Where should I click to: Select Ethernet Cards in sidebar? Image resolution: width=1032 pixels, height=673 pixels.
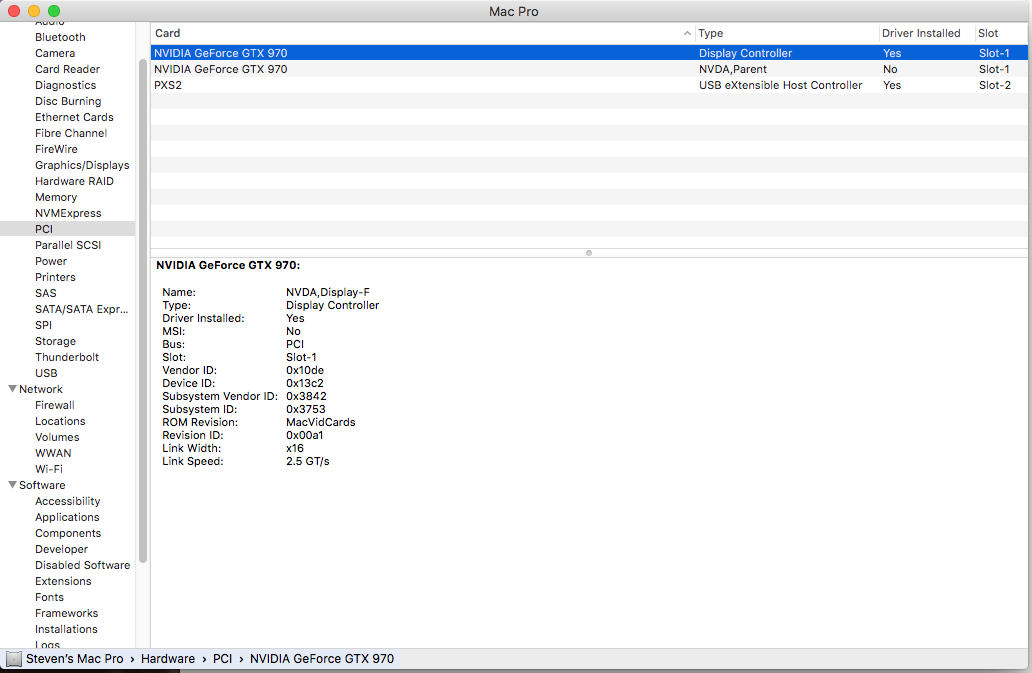tap(74, 117)
